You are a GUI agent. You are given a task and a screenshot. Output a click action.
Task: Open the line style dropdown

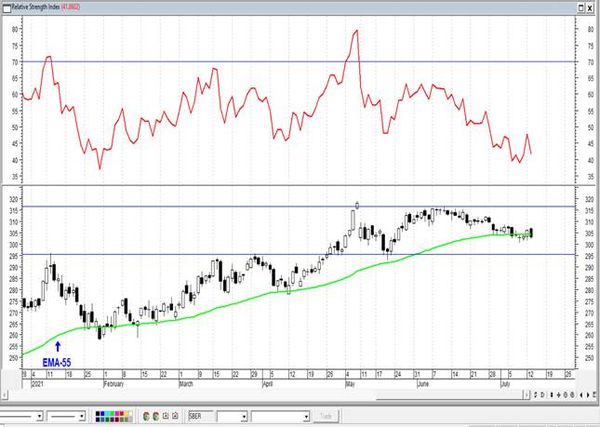tap(39, 416)
